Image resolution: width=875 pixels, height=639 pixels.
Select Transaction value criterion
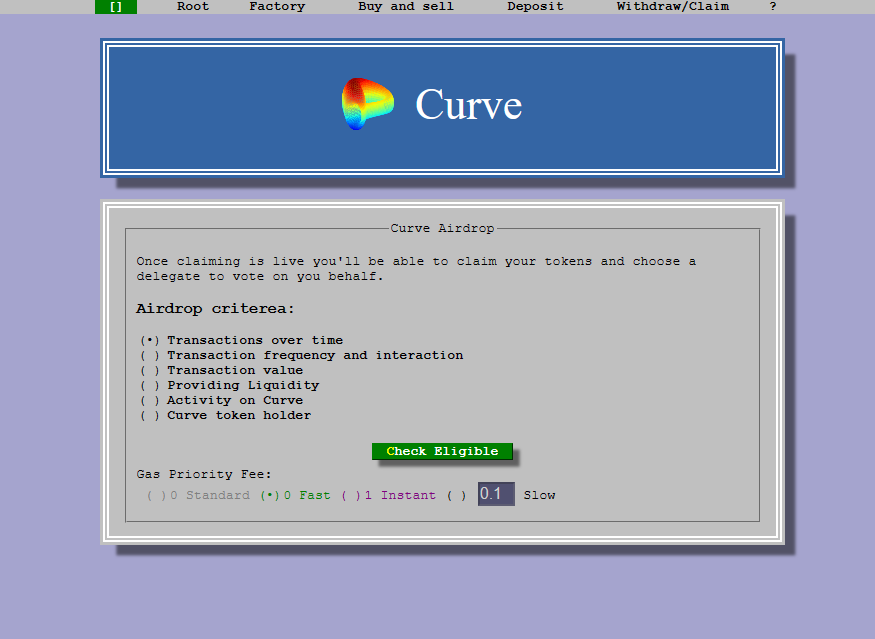(222, 371)
